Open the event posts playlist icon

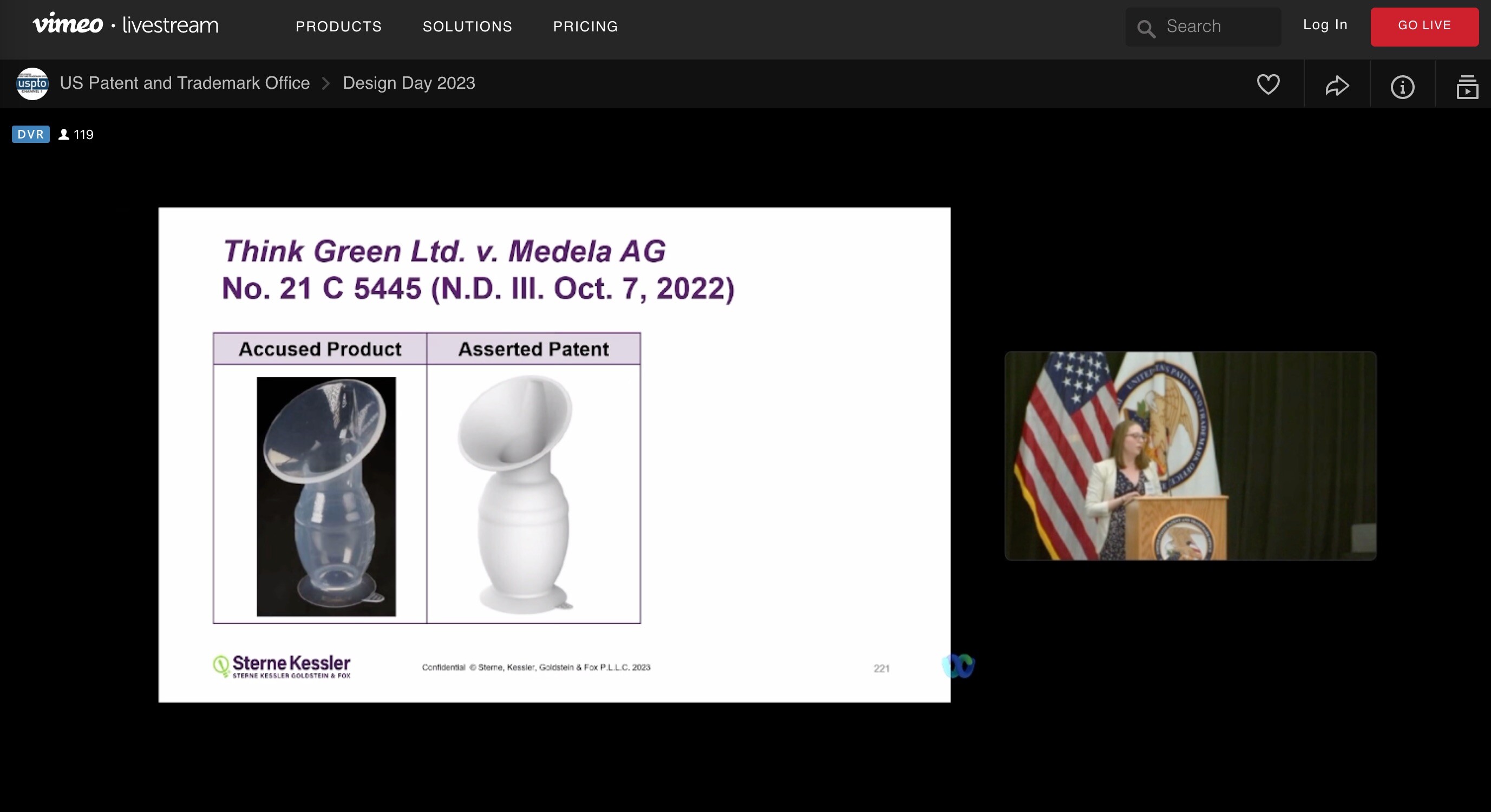[x=1467, y=87]
